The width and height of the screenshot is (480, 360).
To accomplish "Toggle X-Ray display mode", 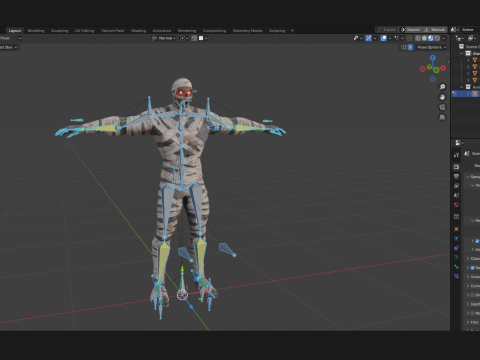I will coord(409,38).
